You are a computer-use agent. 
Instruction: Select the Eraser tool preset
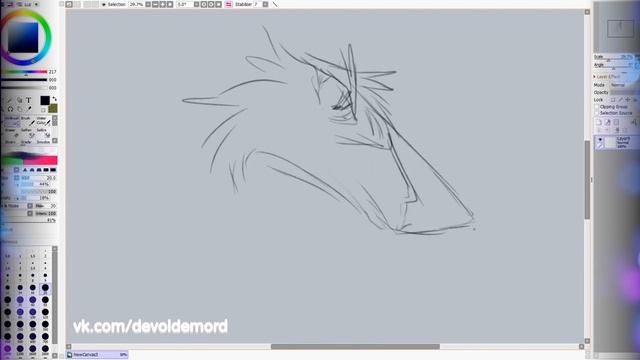[x=11, y=133]
